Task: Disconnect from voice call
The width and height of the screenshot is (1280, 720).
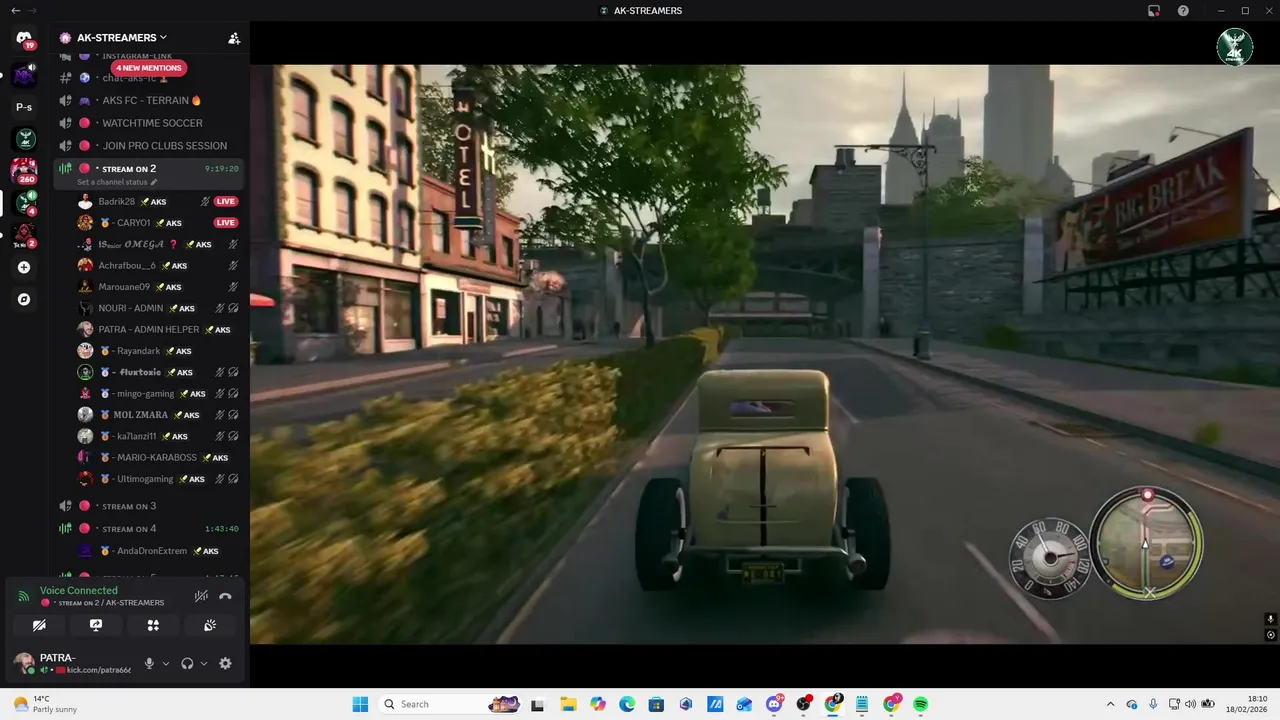Action: [226, 596]
